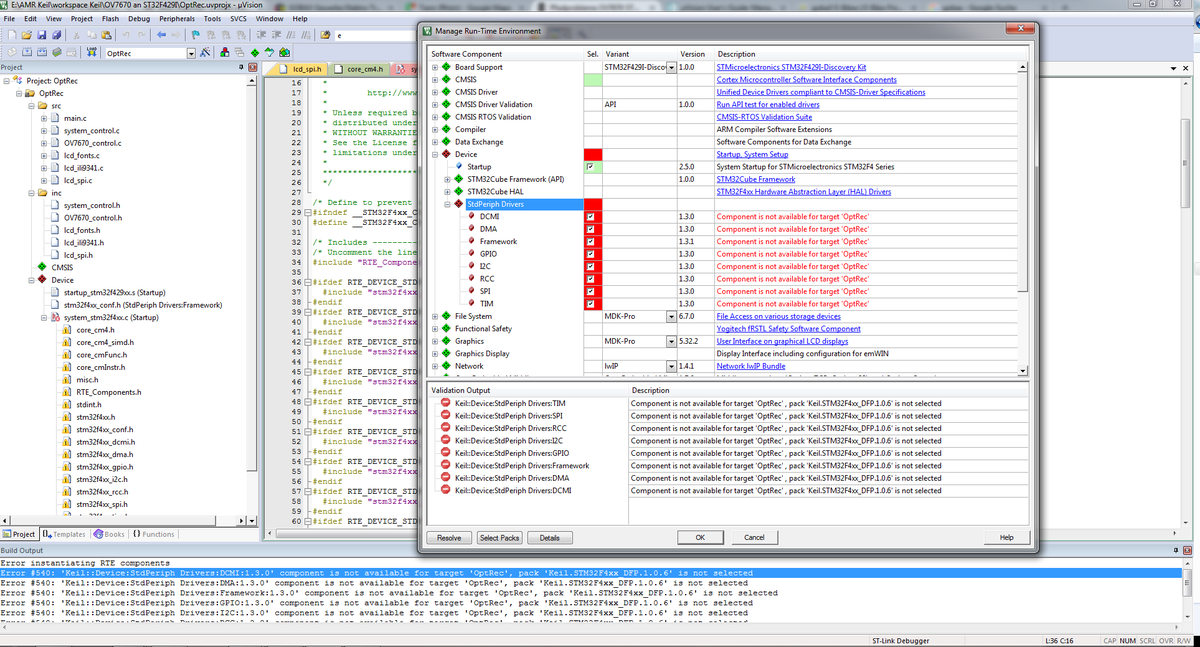Expand the CMSIS Driver component
This screenshot has width=1200, height=647.
click(x=435, y=92)
